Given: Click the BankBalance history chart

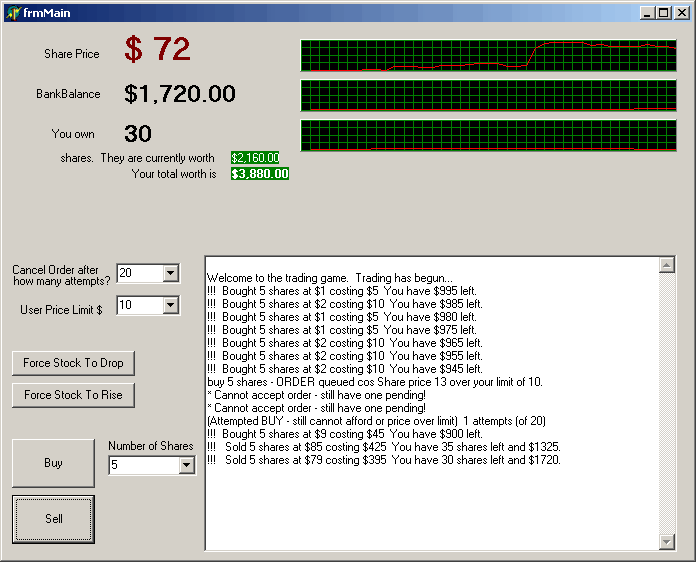Looking at the screenshot, I should tap(488, 95).
